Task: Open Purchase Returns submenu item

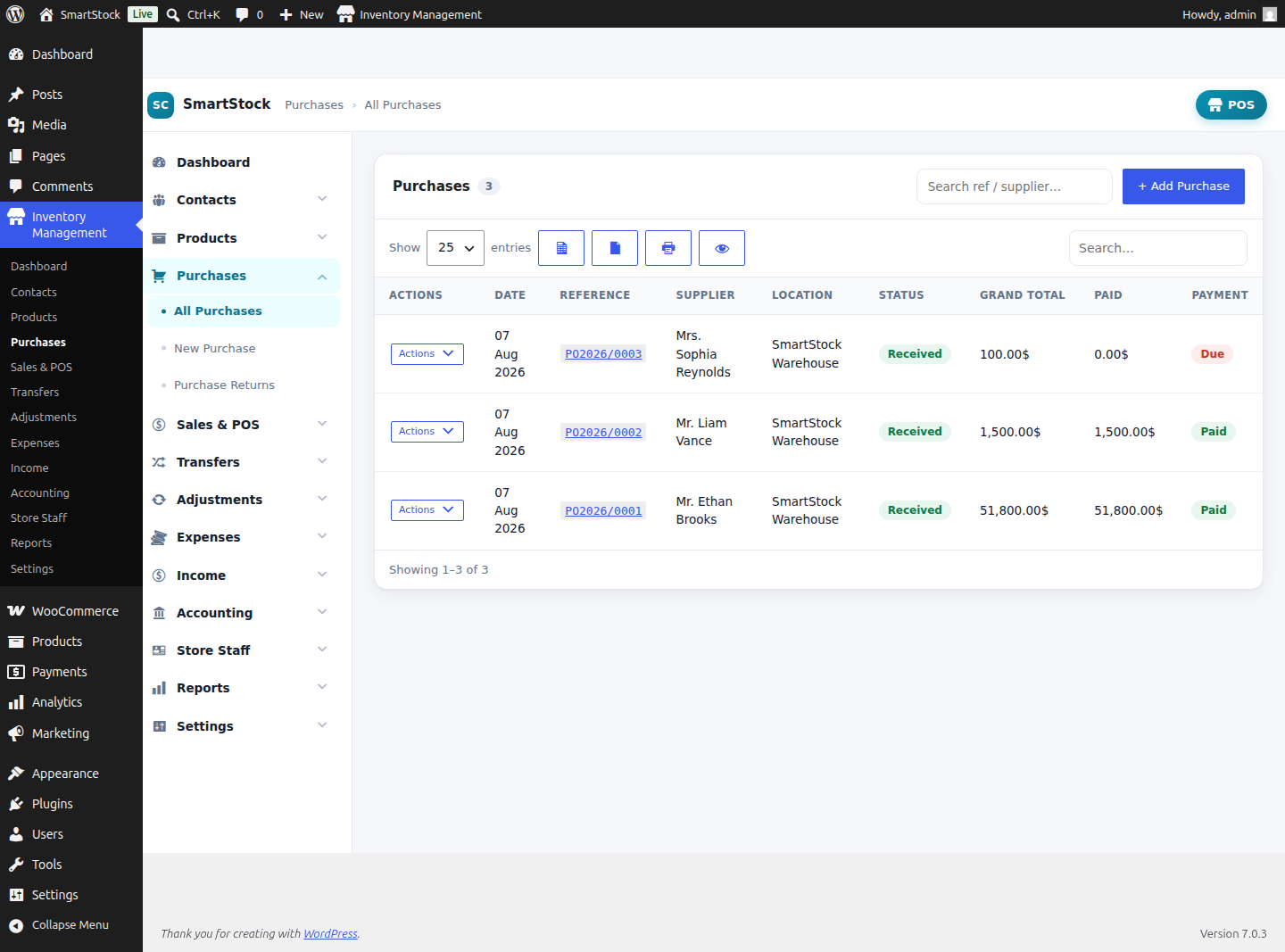Action: point(224,385)
